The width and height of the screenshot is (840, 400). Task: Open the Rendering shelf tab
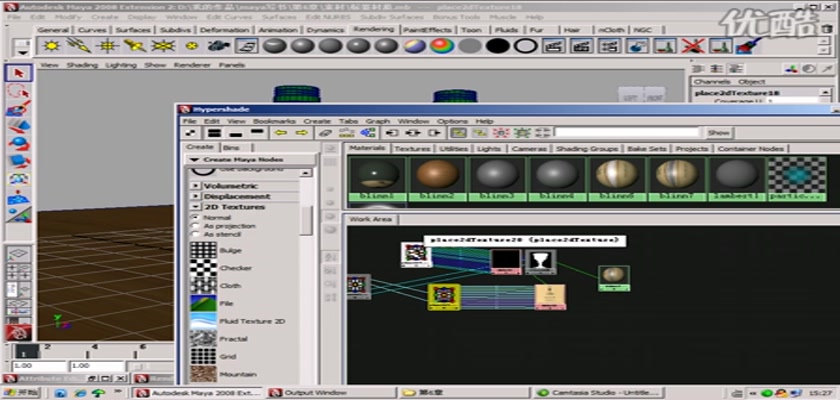(374, 29)
